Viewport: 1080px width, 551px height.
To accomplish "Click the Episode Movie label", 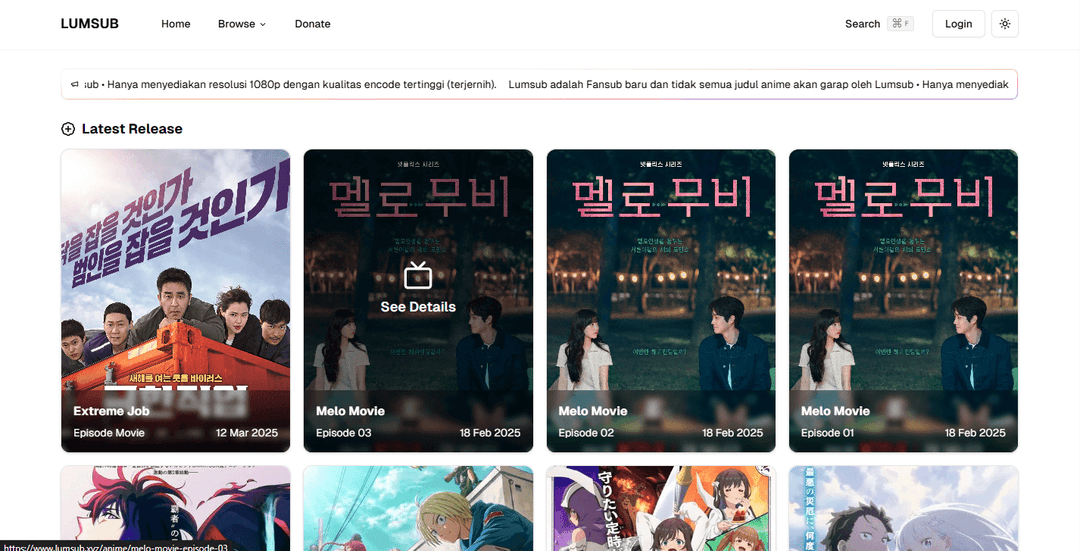I will click(x=109, y=433).
